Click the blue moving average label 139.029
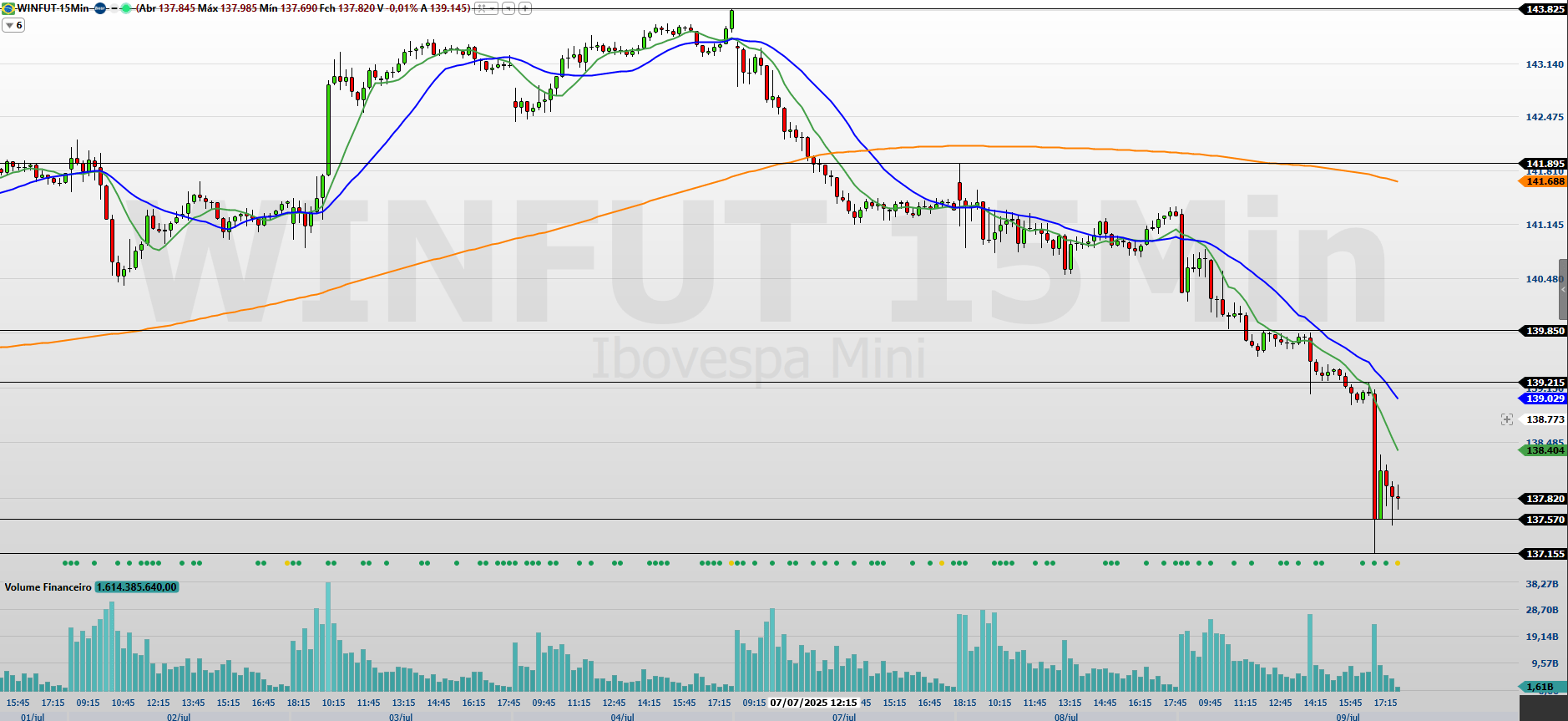Screen dimensions: 1568x721 click(x=1544, y=399)
